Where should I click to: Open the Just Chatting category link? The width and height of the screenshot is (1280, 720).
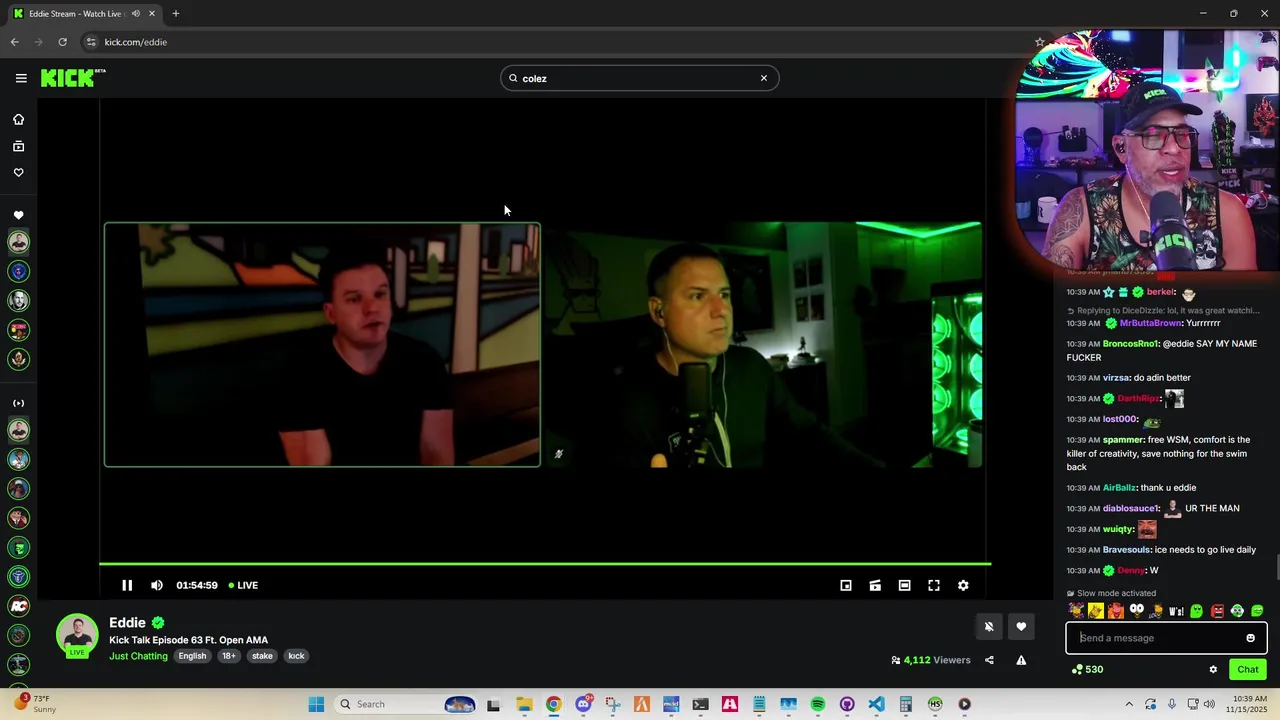point(138,656)
